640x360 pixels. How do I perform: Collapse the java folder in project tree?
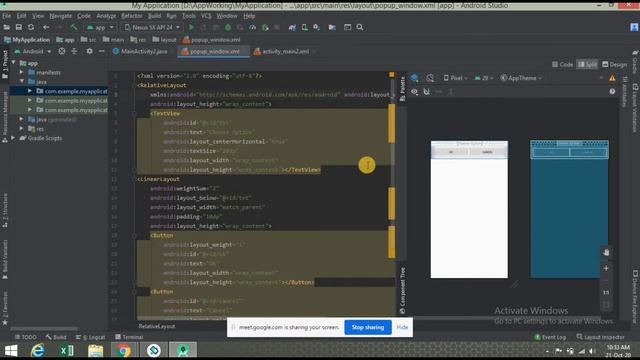click(22, 82)
